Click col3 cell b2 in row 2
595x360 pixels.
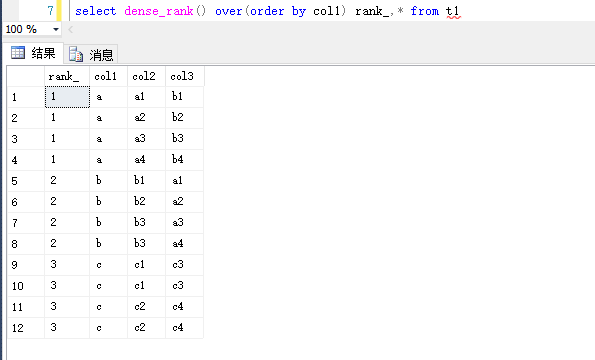(x=185, y=118)
